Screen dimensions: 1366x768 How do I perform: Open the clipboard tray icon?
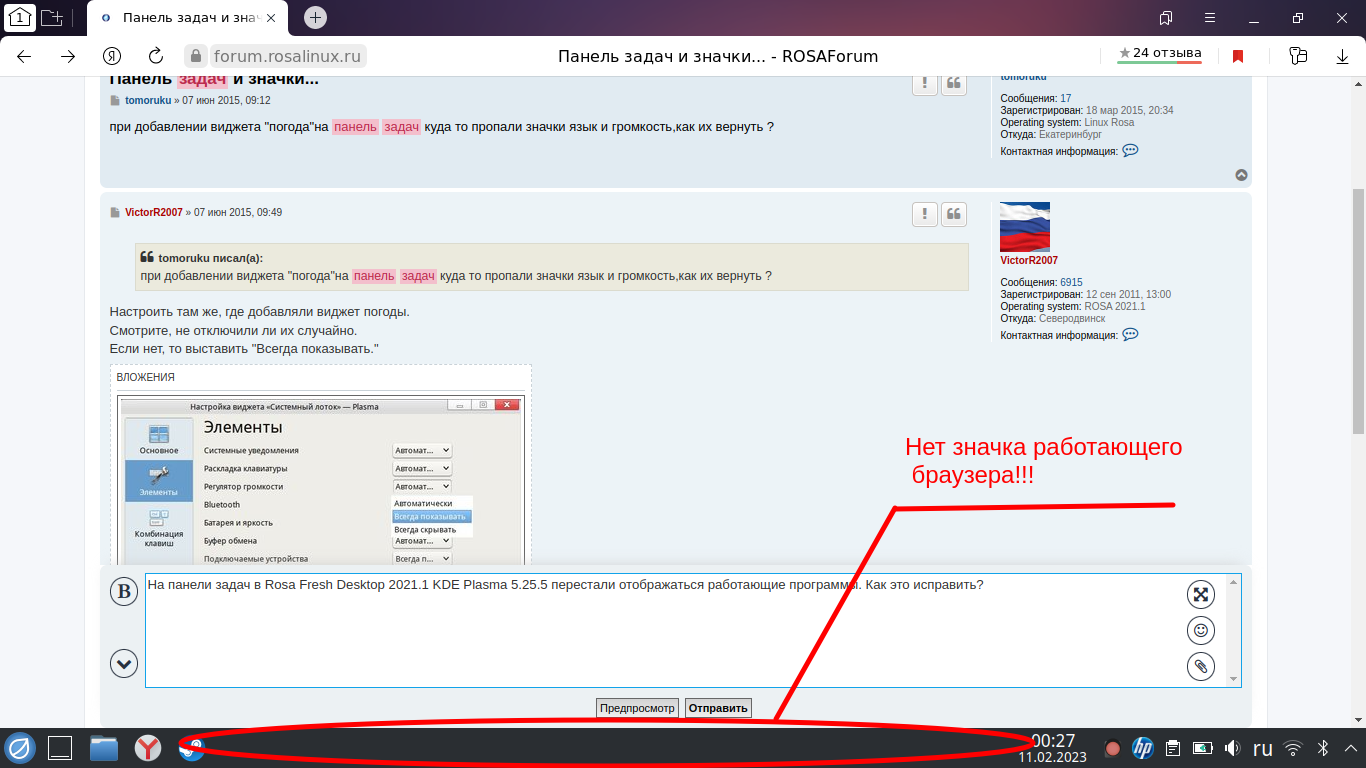1174,748
